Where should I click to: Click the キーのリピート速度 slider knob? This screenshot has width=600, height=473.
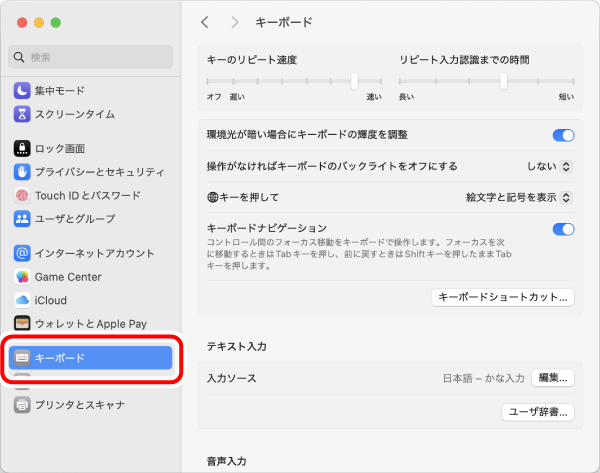(x=354, y=81)
